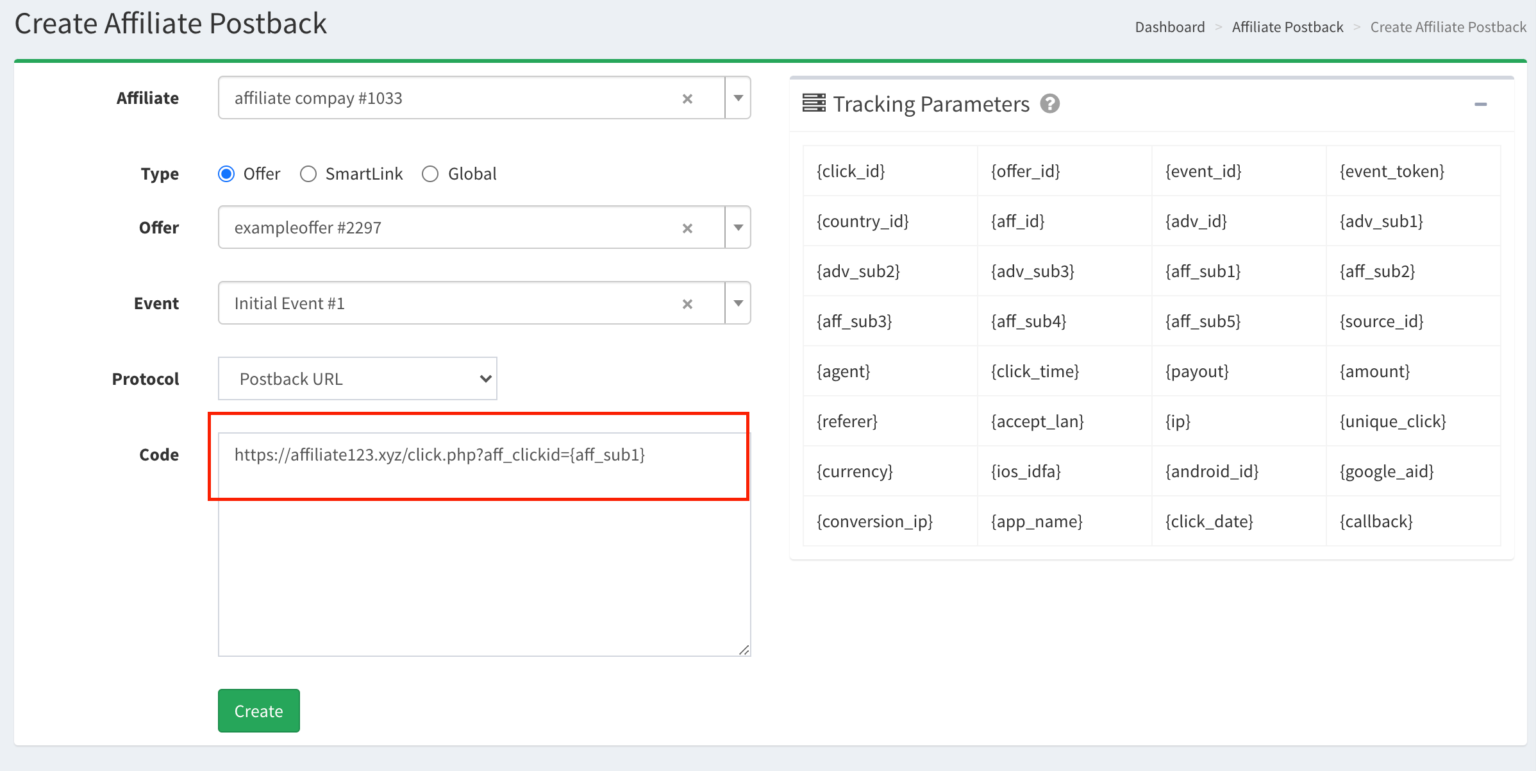Open Affiliate Postback breadcrumb link
This screenshot has height=771, width=1536.
(x=1287, y=27)
